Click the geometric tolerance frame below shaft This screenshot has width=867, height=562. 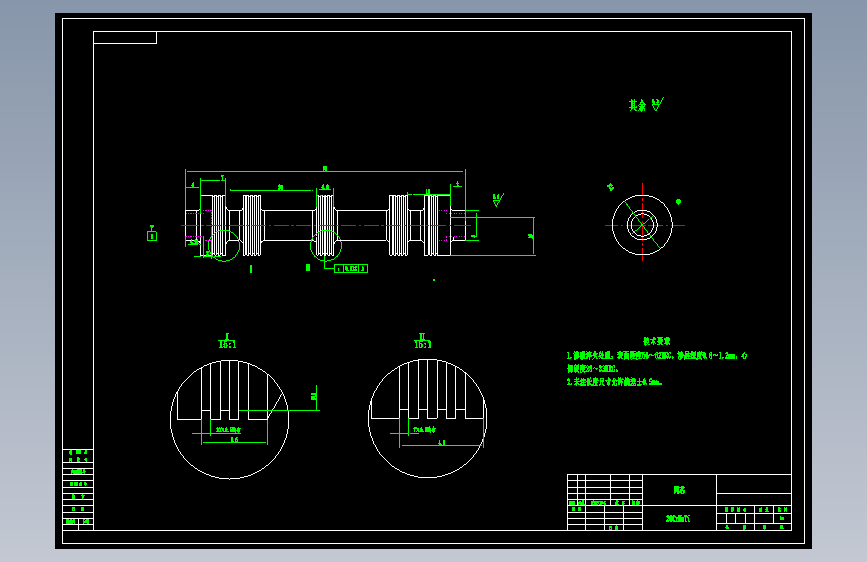pos(351,268)
